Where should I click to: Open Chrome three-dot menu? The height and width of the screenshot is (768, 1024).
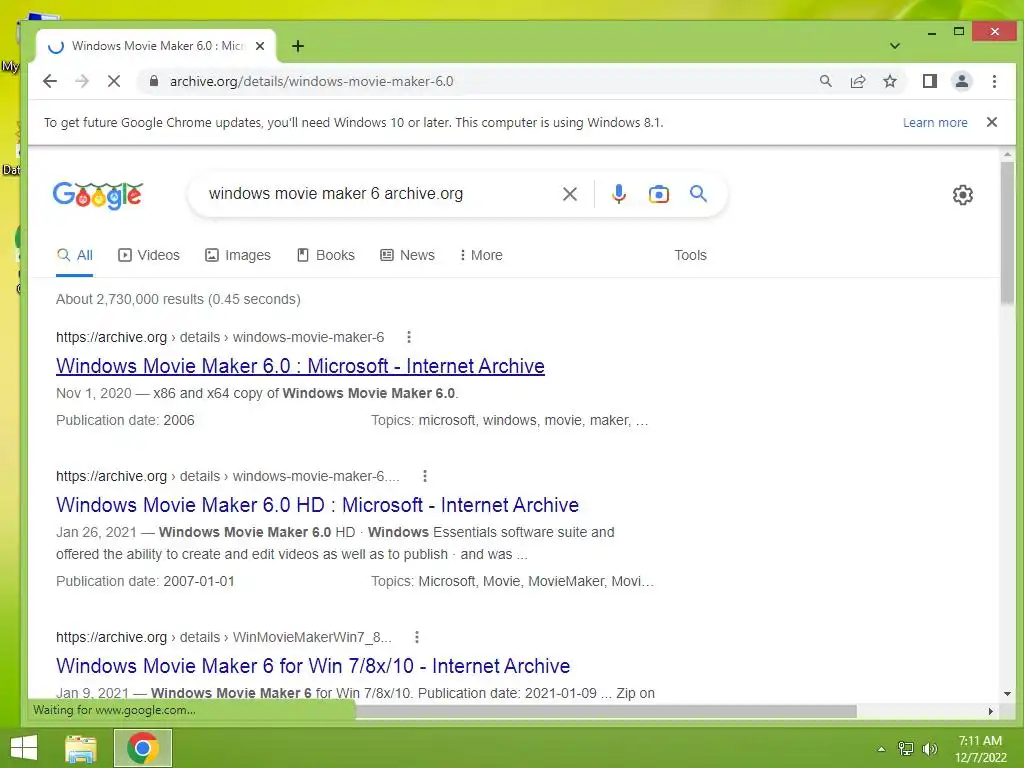coord(994,81)
